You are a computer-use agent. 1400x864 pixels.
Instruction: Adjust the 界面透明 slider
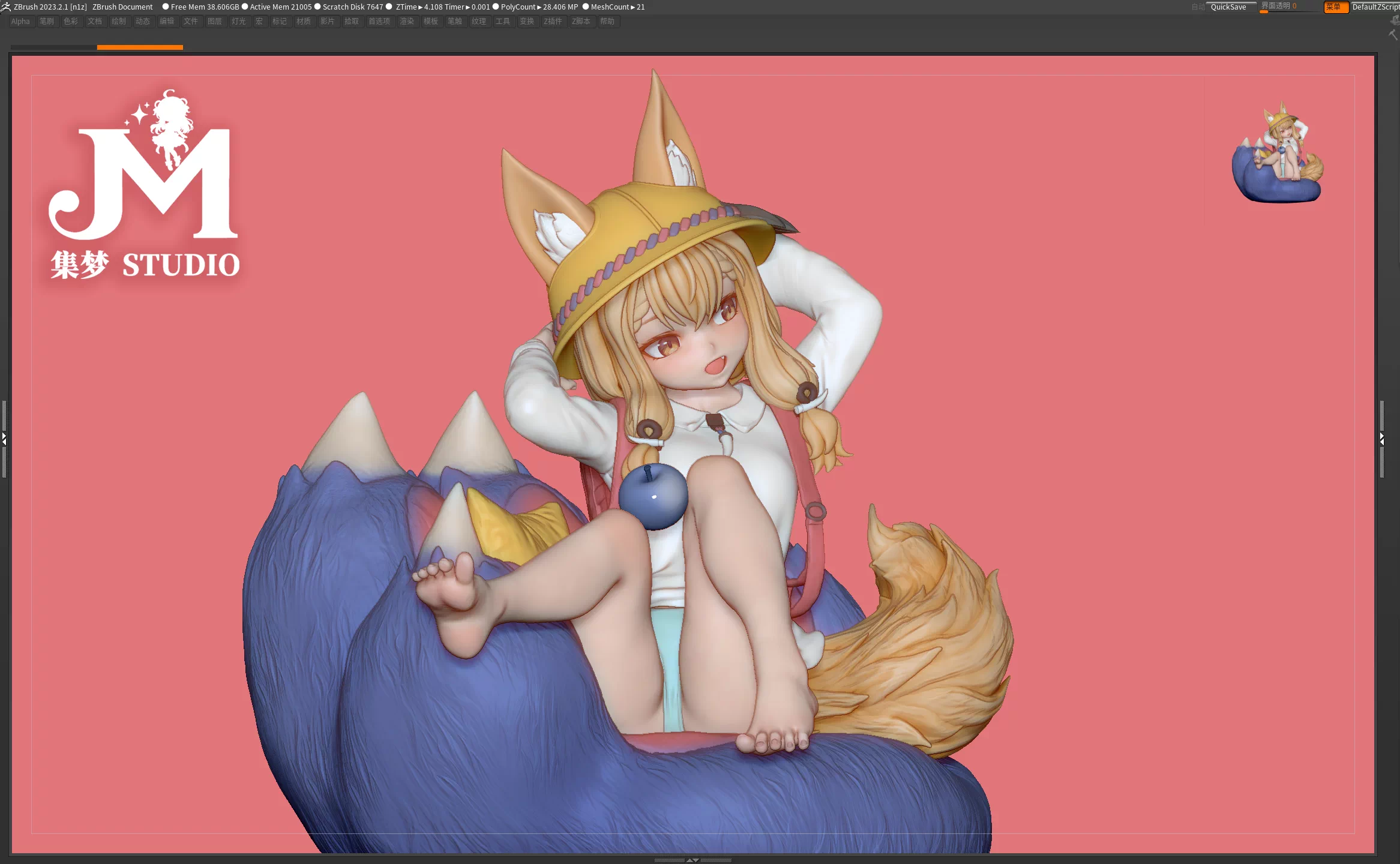pos(1289,7)
